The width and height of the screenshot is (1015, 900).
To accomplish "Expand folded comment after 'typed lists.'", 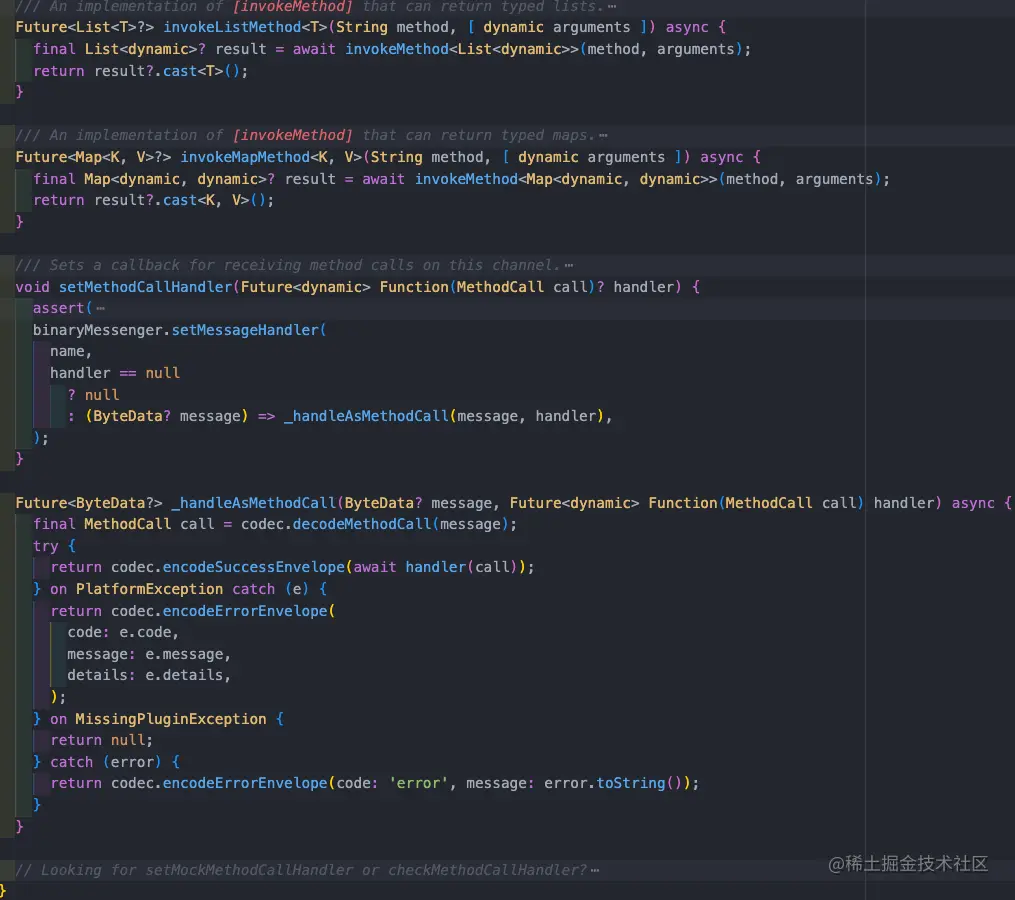I will pyautogui.click(x=612, y=6).
